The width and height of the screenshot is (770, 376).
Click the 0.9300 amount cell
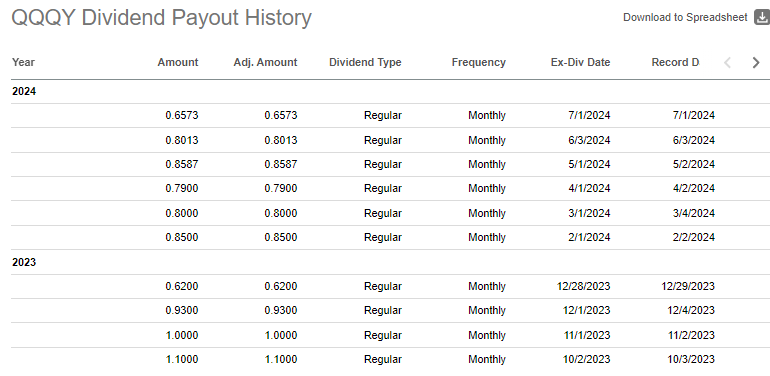pos(182,310)
